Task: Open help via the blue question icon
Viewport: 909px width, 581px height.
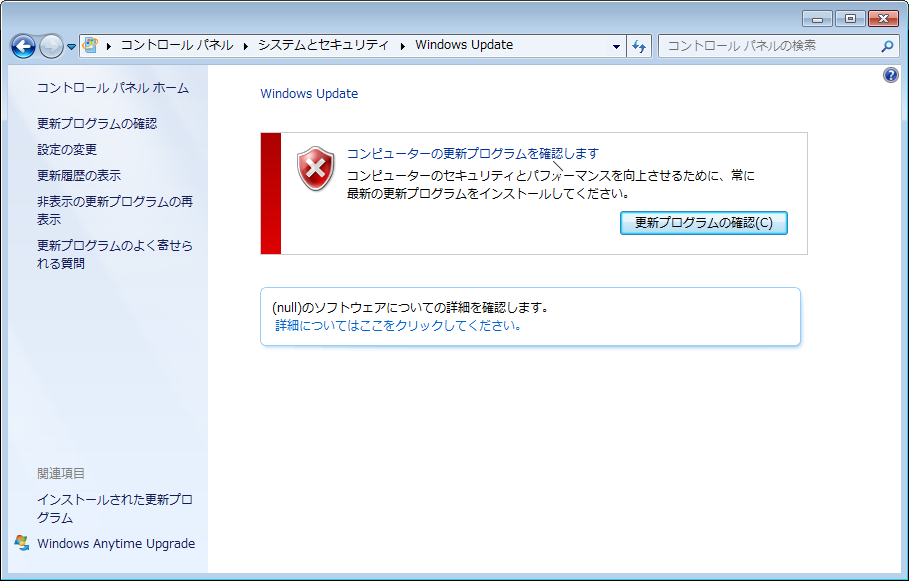Action: (890, 75)
